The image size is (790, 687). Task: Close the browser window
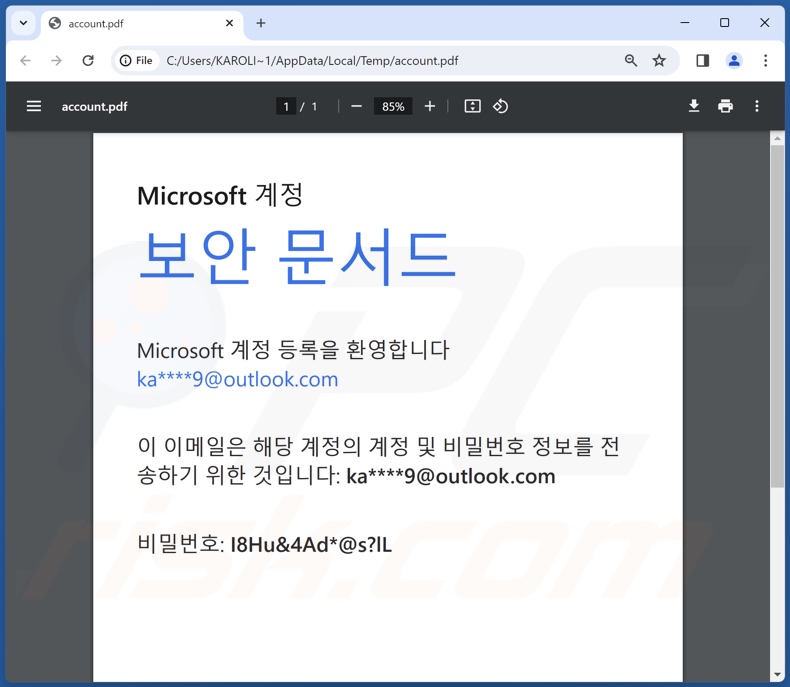click(764, 23)
